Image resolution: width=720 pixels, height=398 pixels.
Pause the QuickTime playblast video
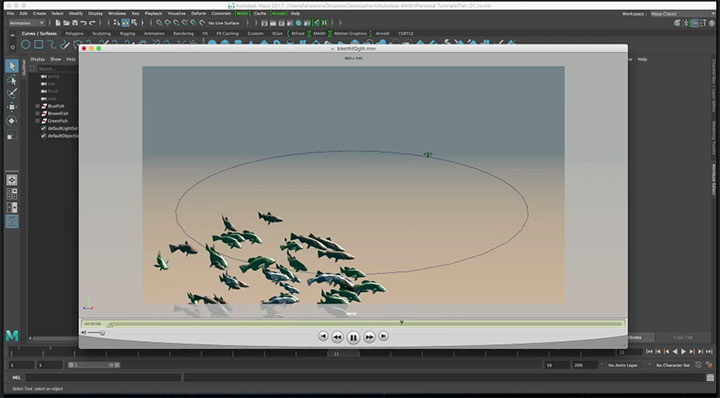[x=353, y=338]
